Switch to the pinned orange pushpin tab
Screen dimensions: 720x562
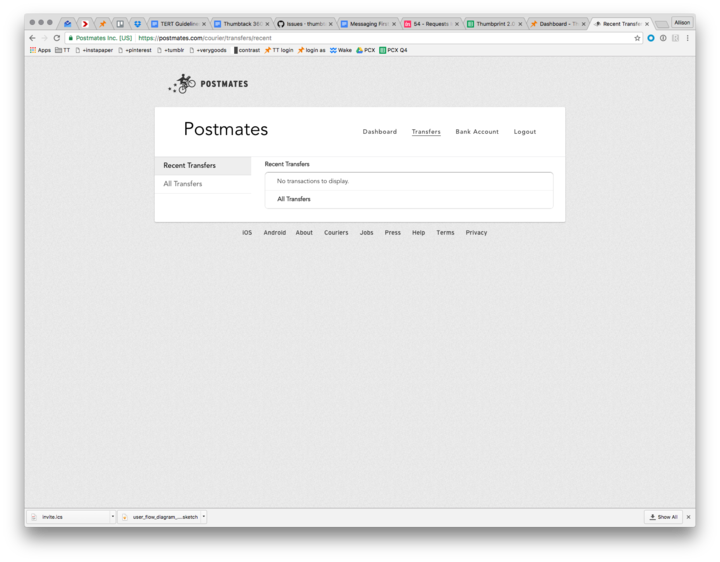click(102, 24)
